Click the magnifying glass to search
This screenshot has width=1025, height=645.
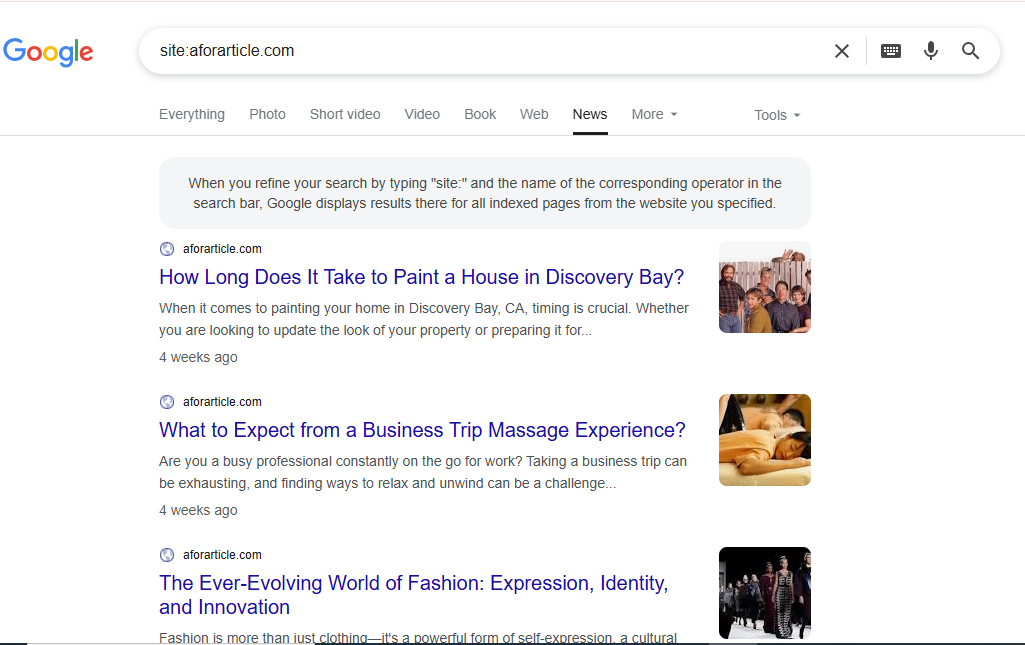coord(969,50)
